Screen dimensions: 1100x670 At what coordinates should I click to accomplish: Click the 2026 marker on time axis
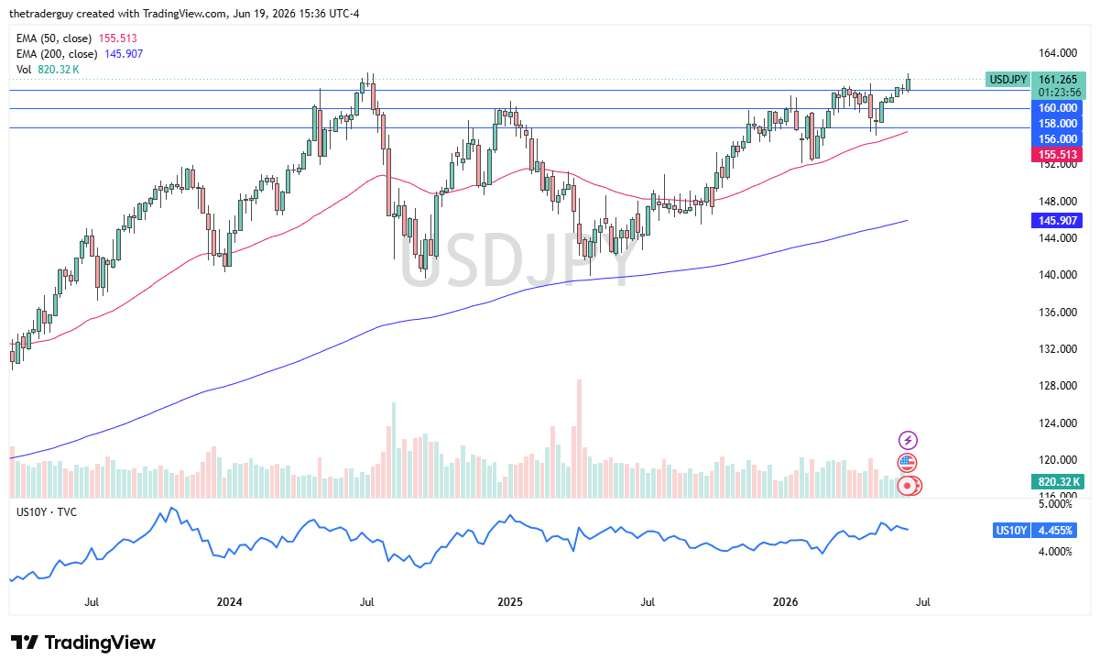[785, 602]
